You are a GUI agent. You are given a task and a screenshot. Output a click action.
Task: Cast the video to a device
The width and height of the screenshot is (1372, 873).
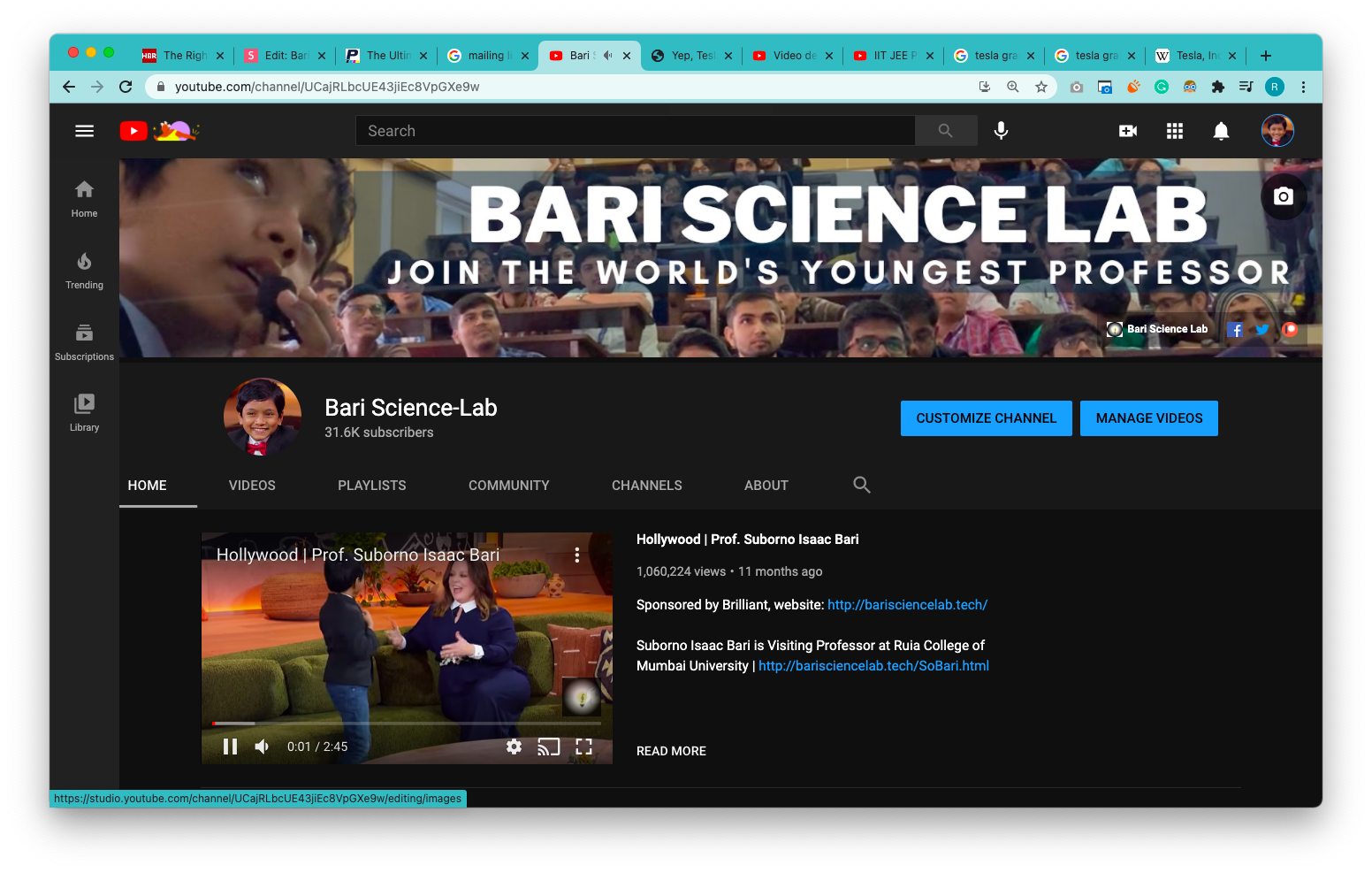549,747
